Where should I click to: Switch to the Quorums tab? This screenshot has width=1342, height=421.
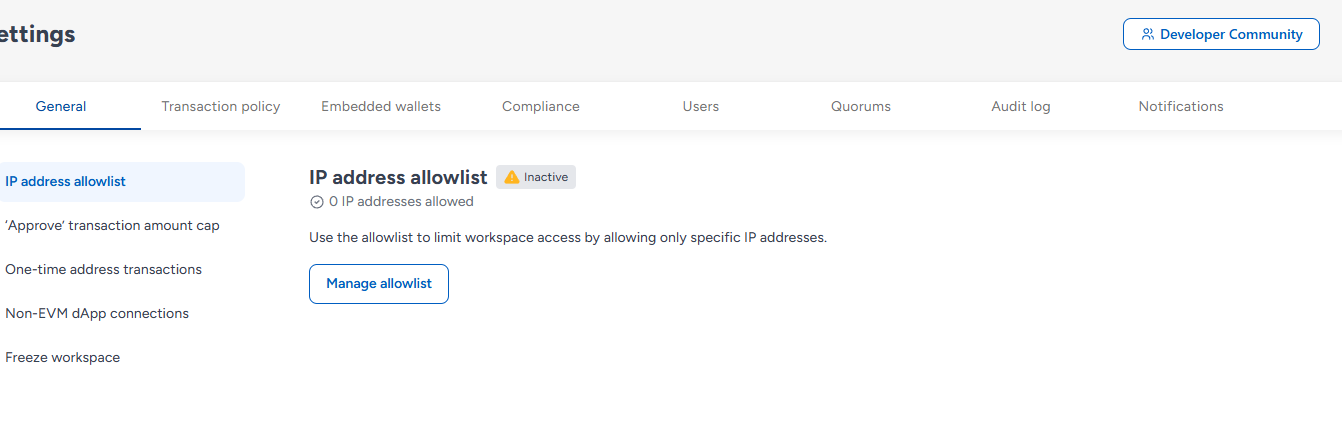pos(861,106)
